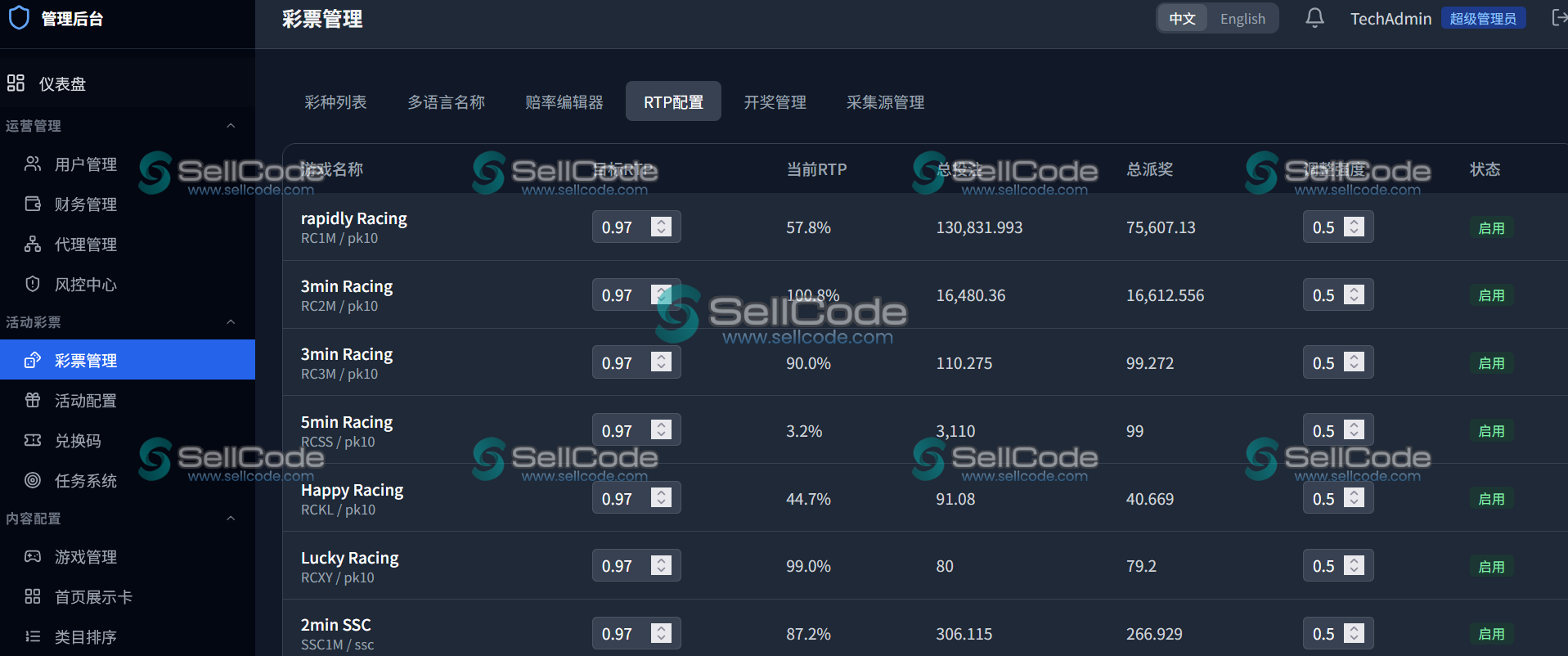The width and height of the screenshot is (1568, 656).
Task: Adjust target RTP stepper for 3min Racing RC3M
Action: (x=662, y=362)
